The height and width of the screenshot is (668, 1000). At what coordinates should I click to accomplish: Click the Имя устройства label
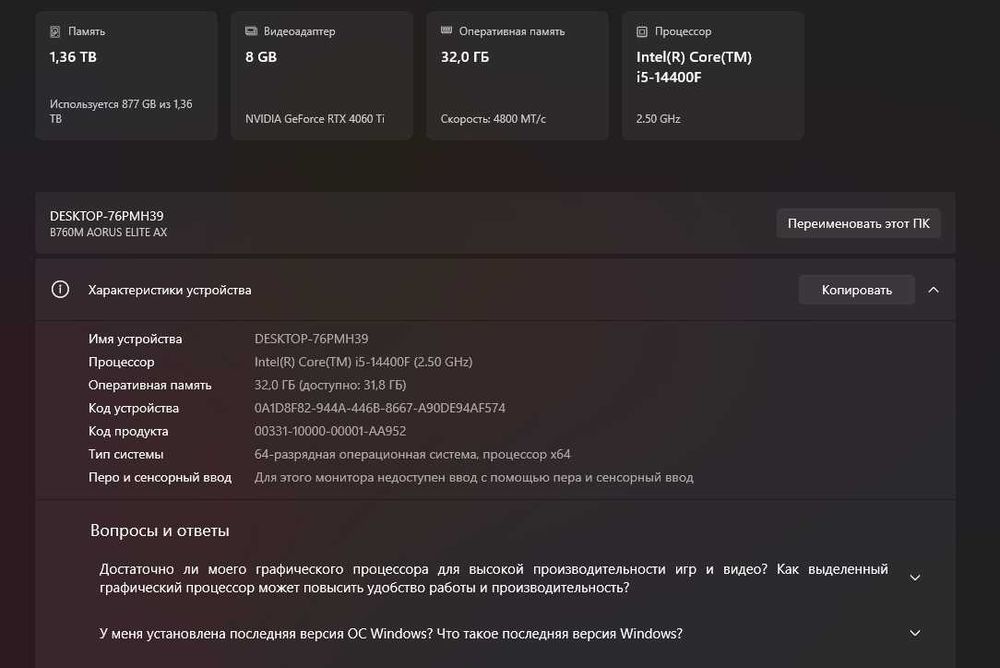pos(135,339)
